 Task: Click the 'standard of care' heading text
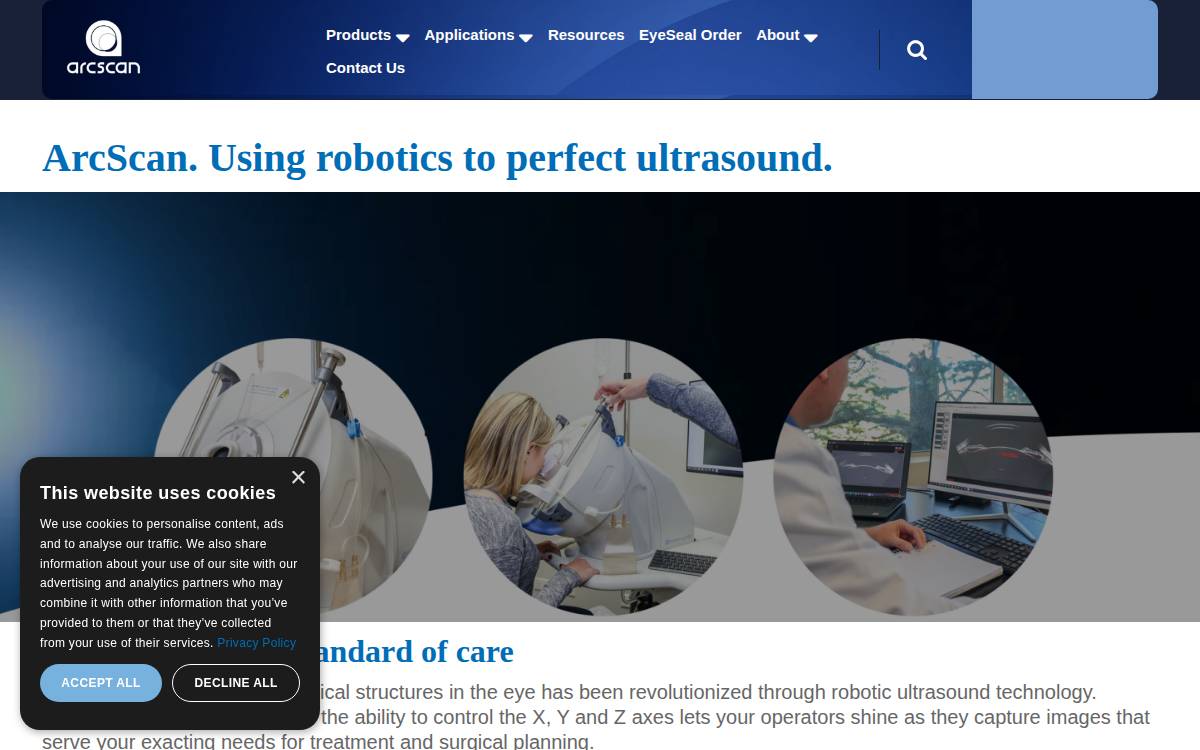click(x=417, y=652)
